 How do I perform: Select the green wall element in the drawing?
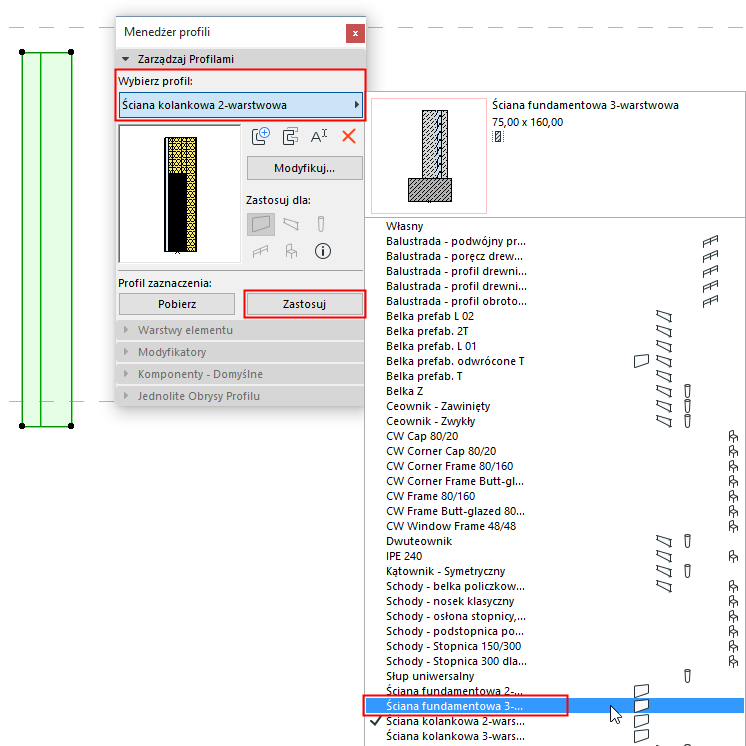tap(47, 239)
